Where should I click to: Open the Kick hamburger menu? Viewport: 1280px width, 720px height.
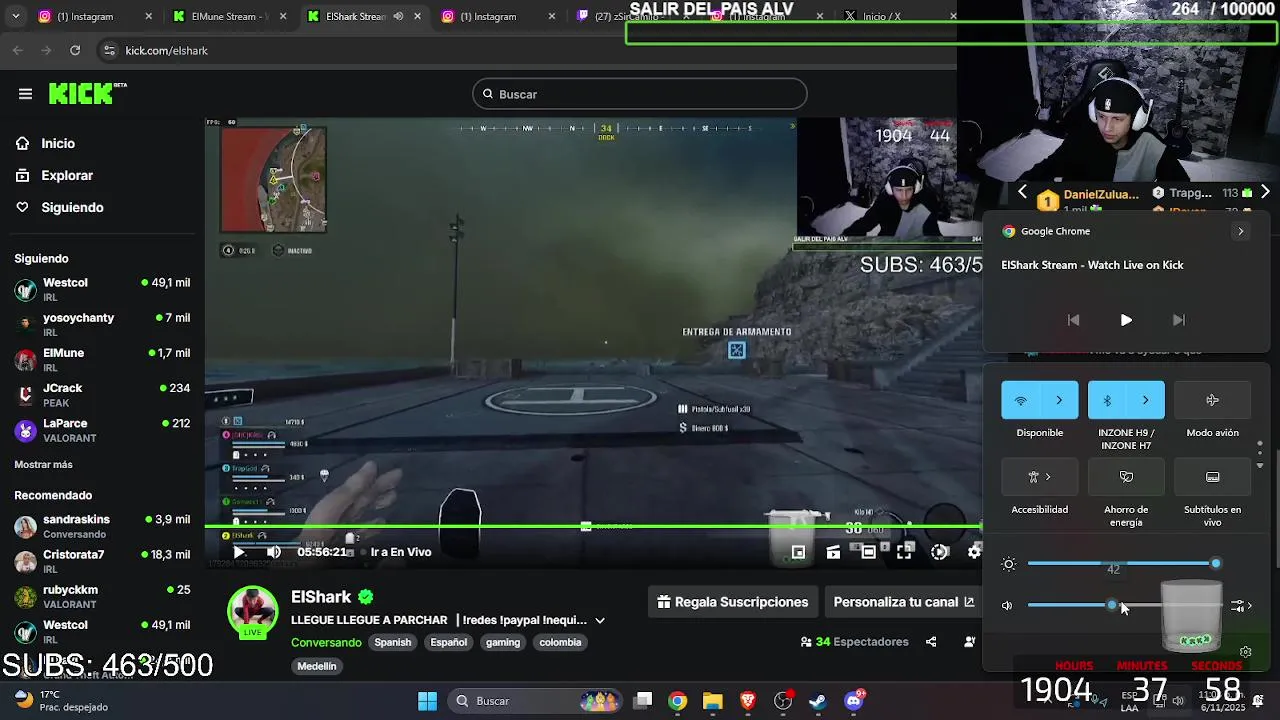(25, 94)
